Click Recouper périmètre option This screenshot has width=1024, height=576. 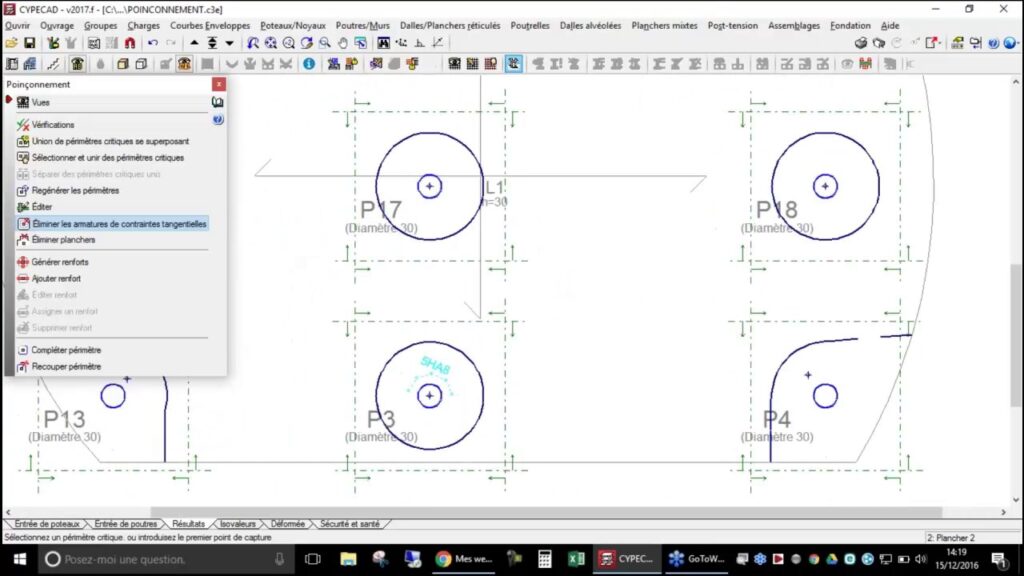[66, 367]
